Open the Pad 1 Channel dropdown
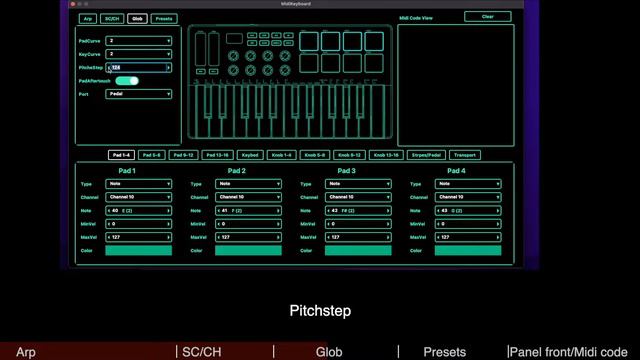Image resolution: width=640 pixels, height=360 pixels. 138,197
